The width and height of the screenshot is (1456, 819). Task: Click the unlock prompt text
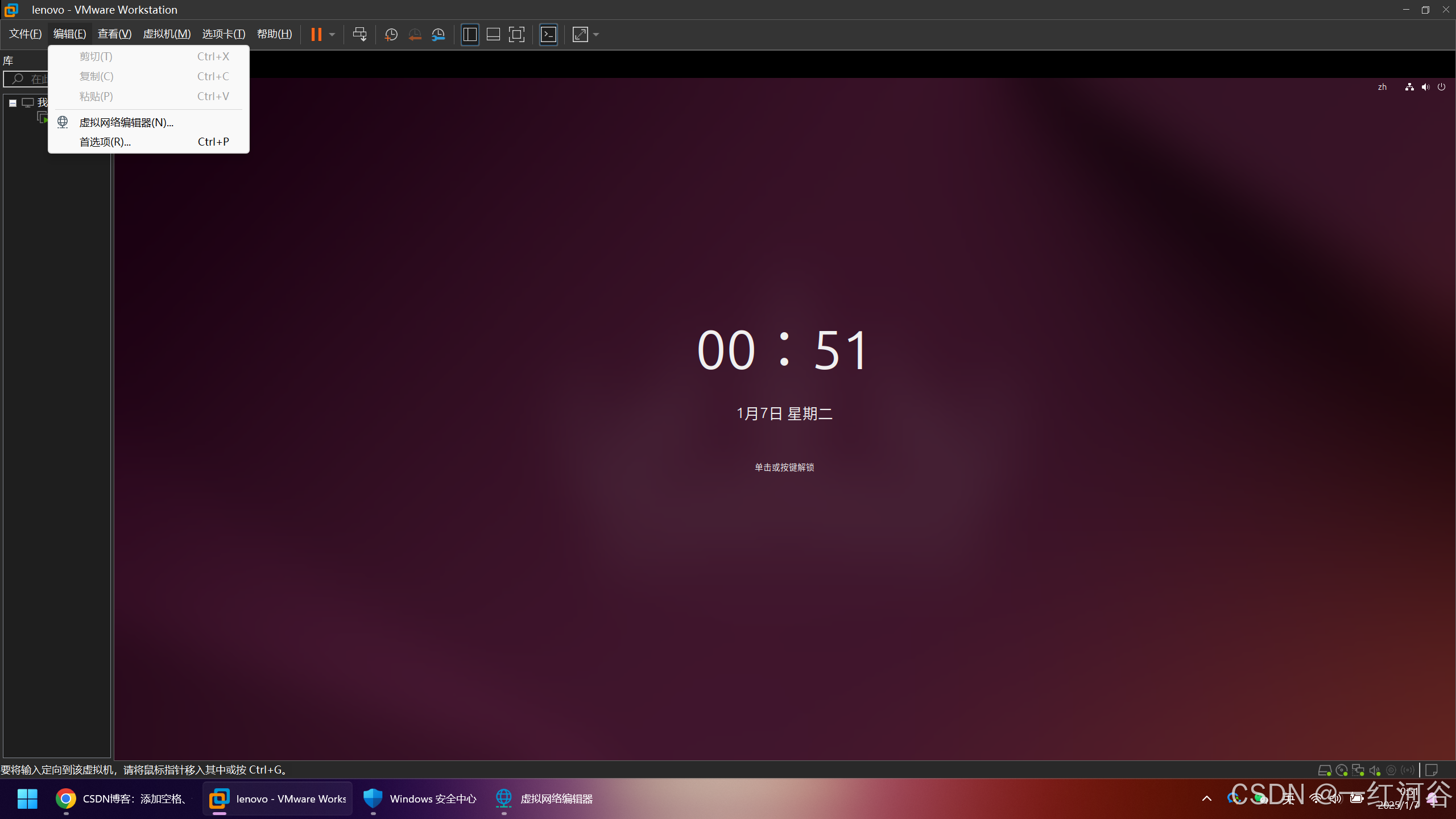pos(784,467)
